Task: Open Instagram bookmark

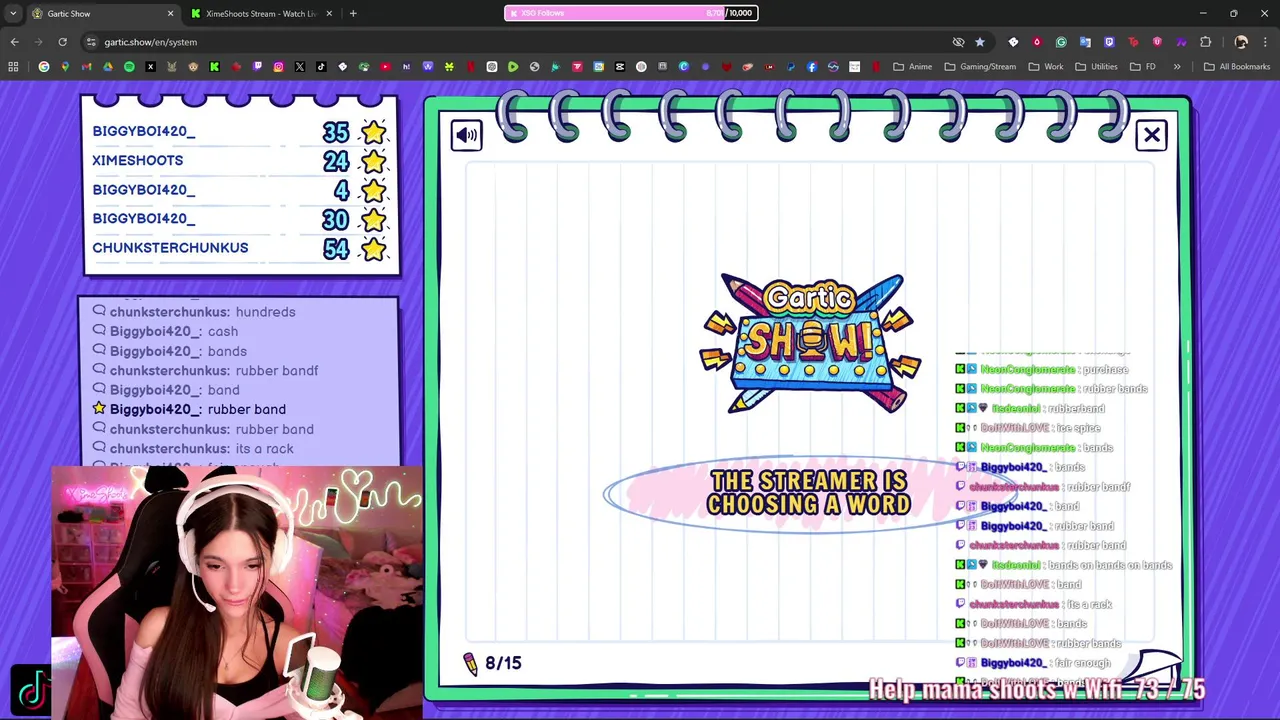Action: (278, 67)
